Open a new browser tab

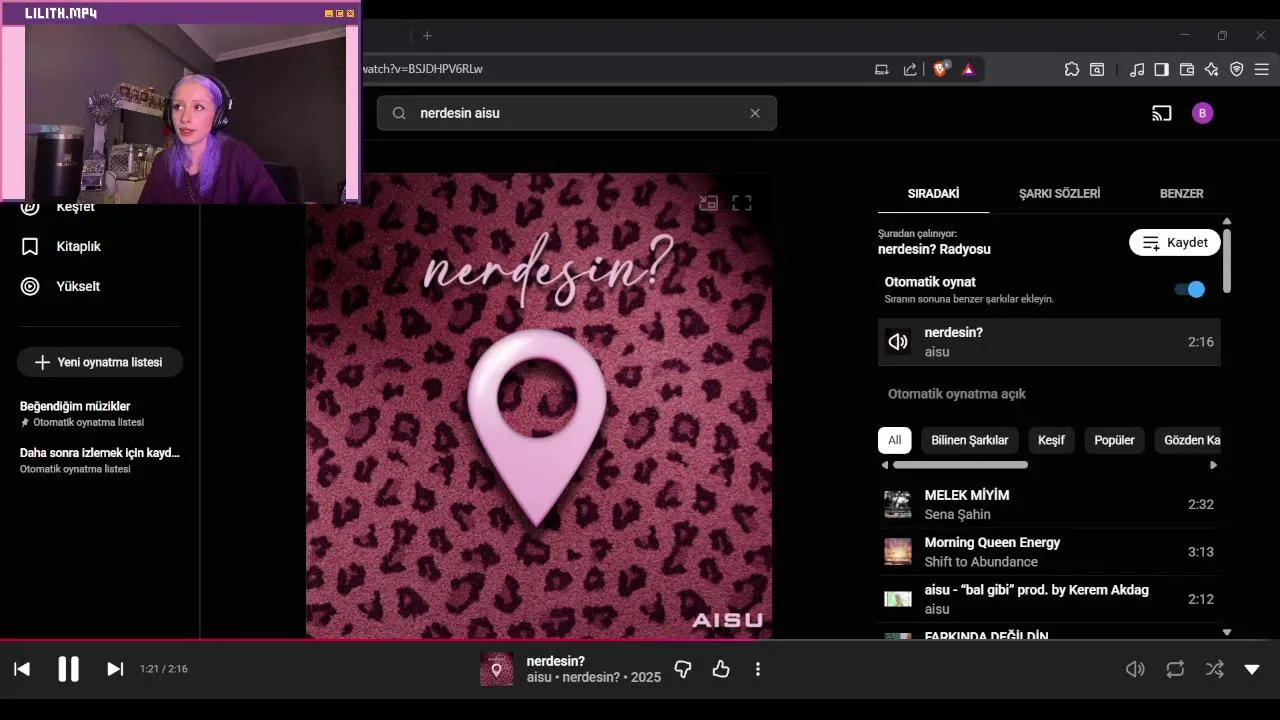(427, 36)
